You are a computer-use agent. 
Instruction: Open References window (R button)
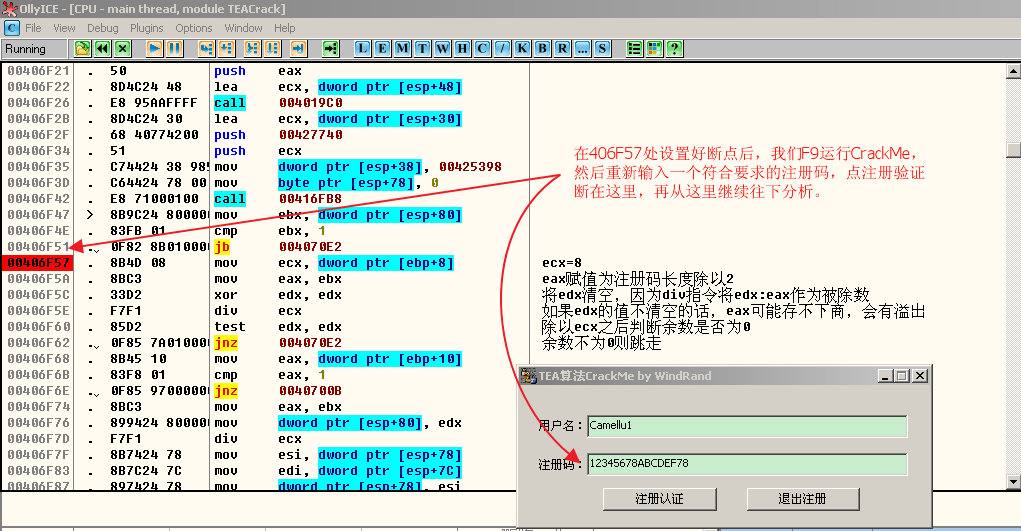pyautogui.click(x=563, y=48)
